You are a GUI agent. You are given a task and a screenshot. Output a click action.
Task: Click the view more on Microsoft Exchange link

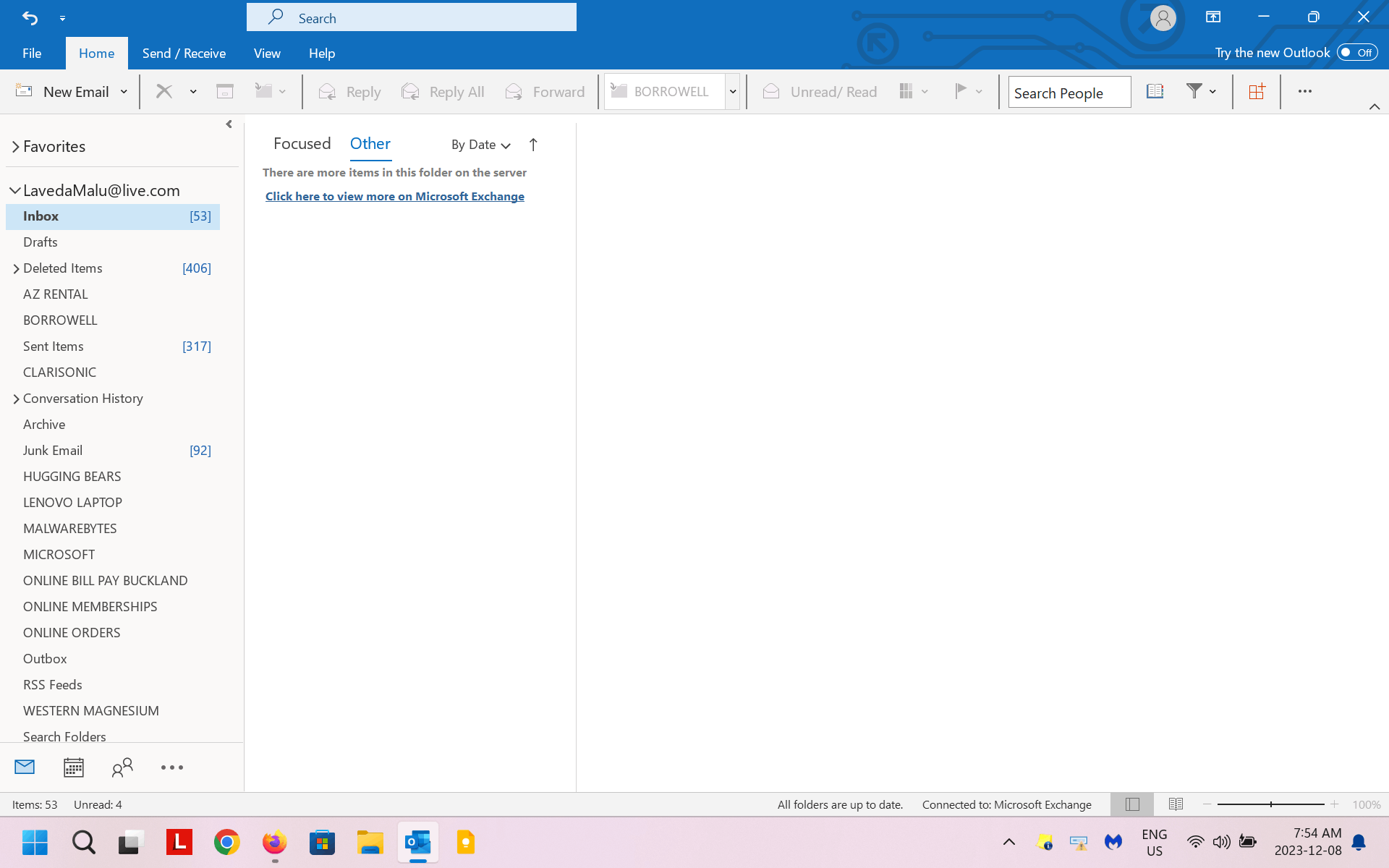coord(395,197)
